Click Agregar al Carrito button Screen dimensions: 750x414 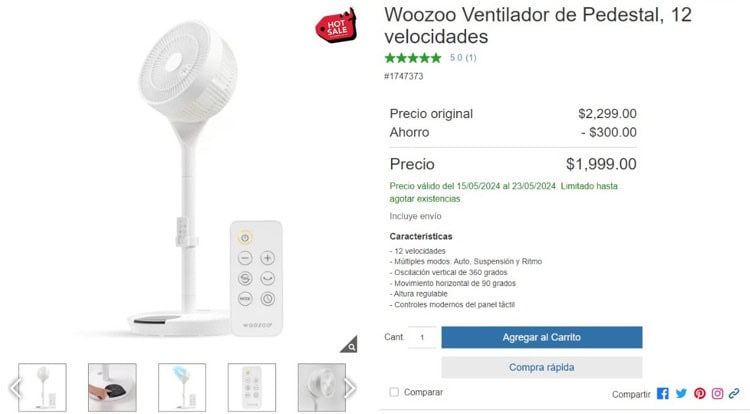click(x=541, y=337)
